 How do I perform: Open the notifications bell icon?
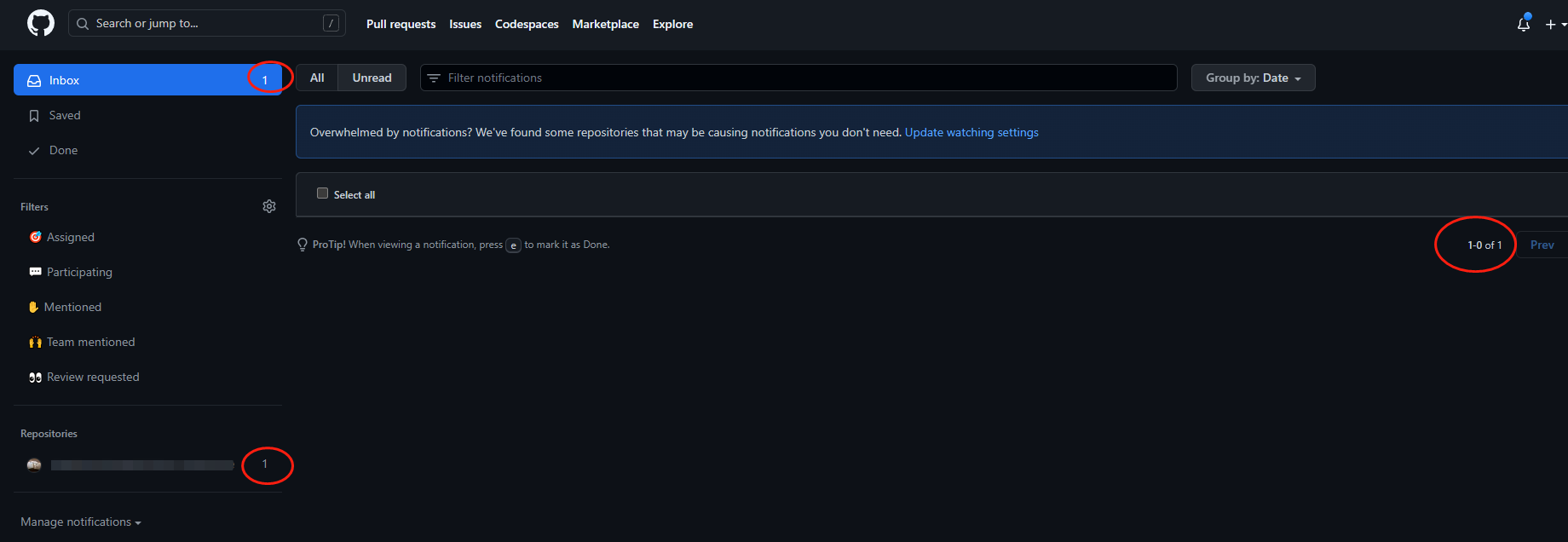[x=1524, y=24]
